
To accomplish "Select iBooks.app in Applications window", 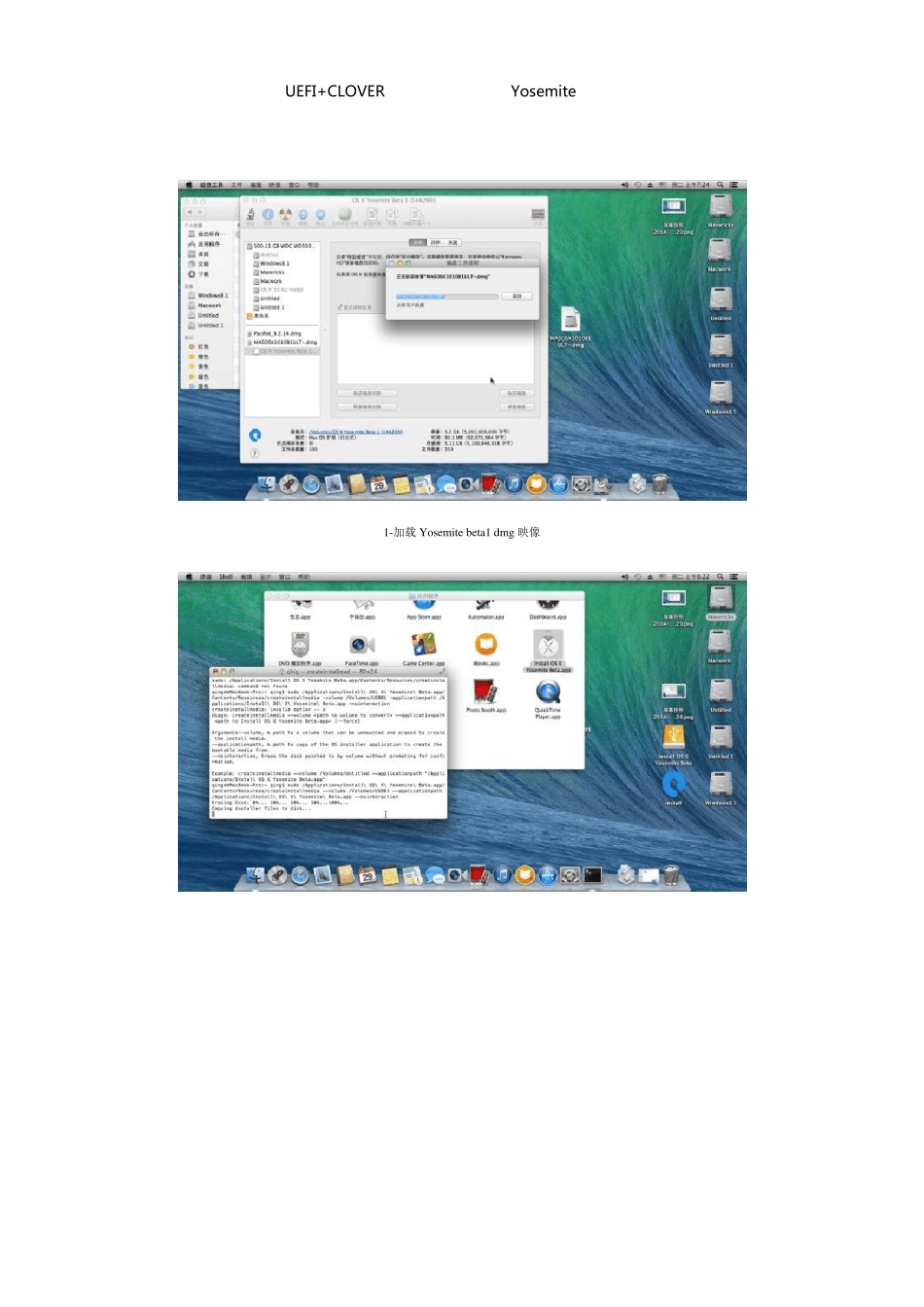I will (x=485, y=650).
